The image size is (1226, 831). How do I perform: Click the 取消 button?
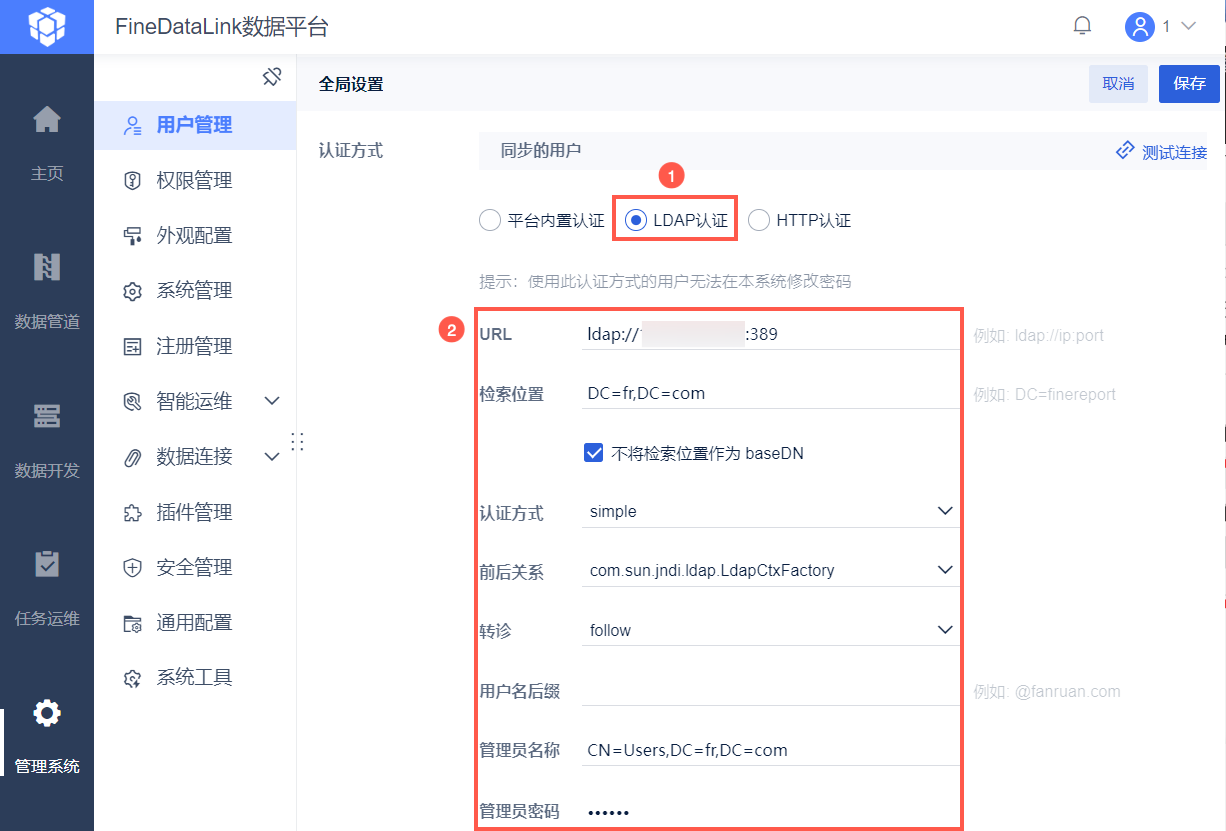click(x=1118, y=84)
